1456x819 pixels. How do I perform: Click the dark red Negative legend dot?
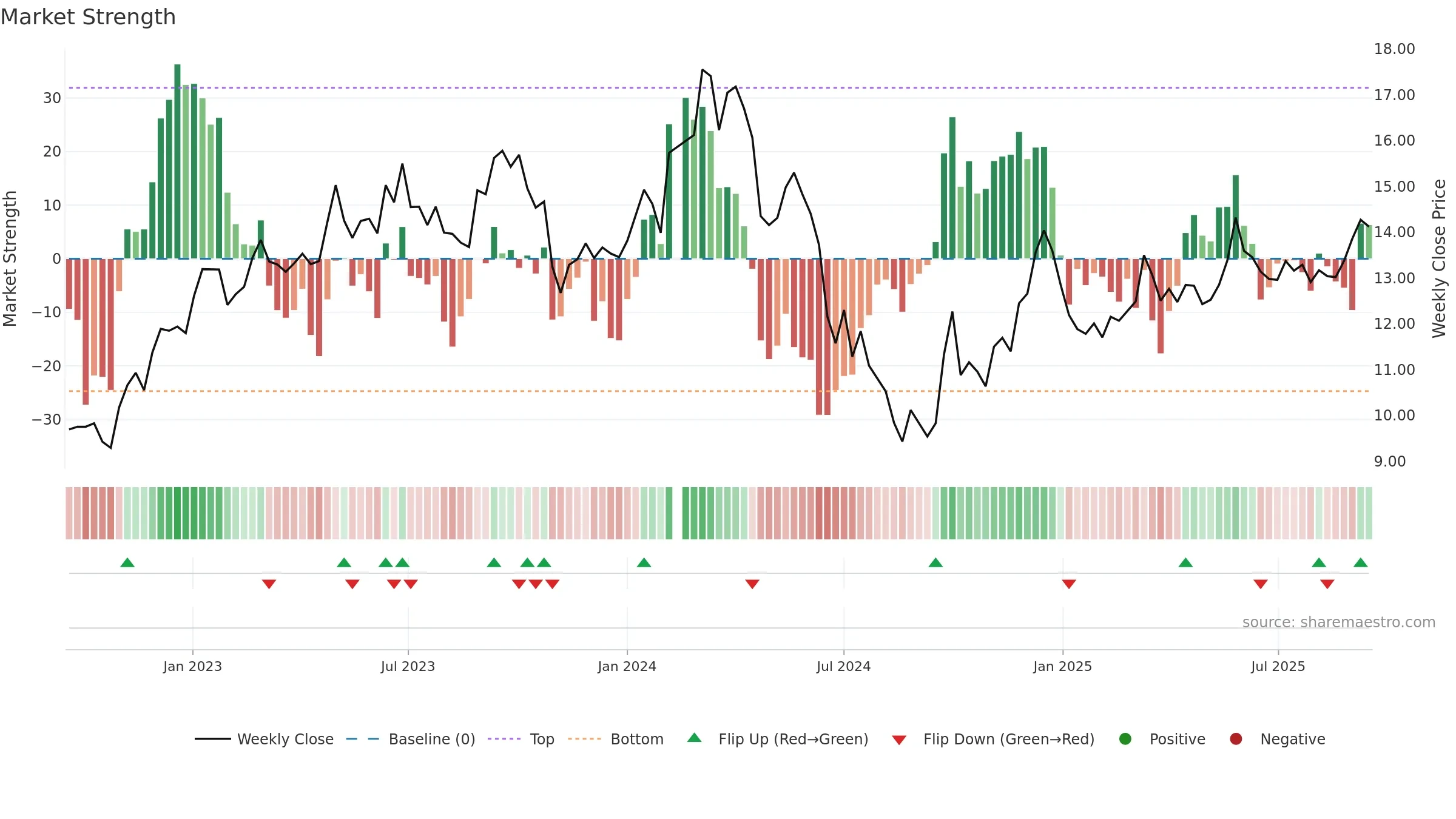(x=1236, y=739)
